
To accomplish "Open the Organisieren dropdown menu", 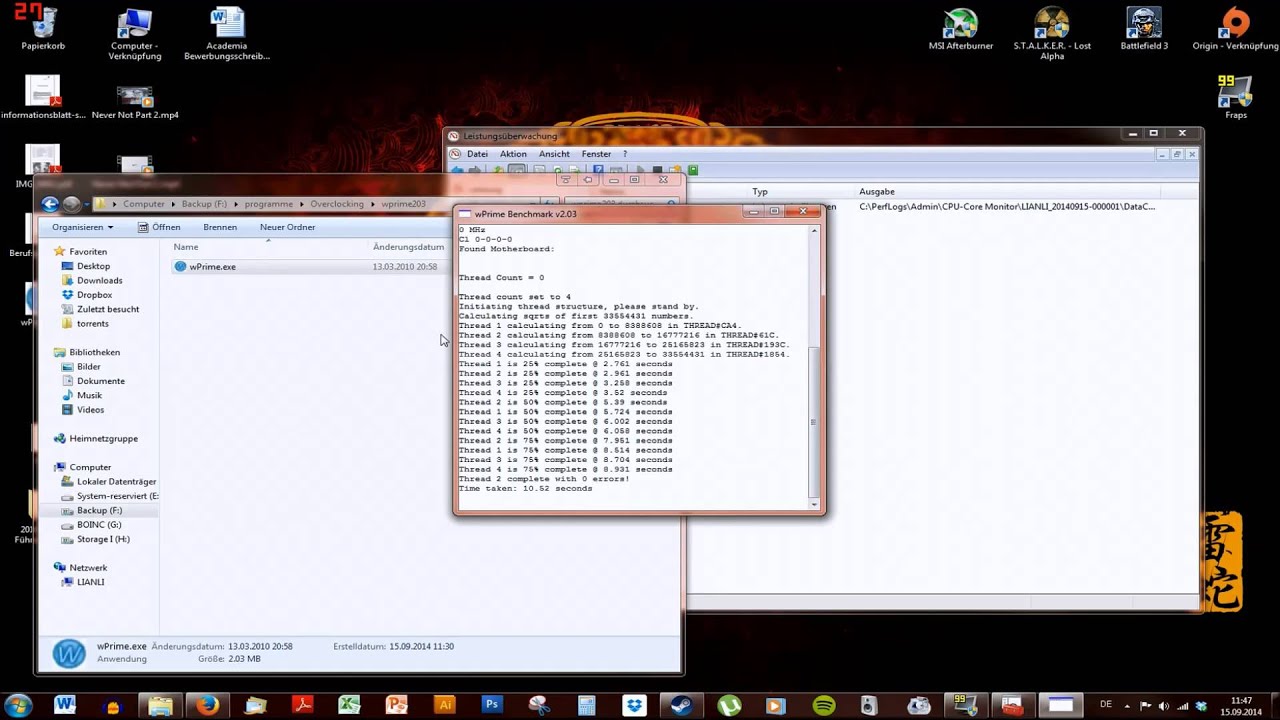I will [82, 227].
